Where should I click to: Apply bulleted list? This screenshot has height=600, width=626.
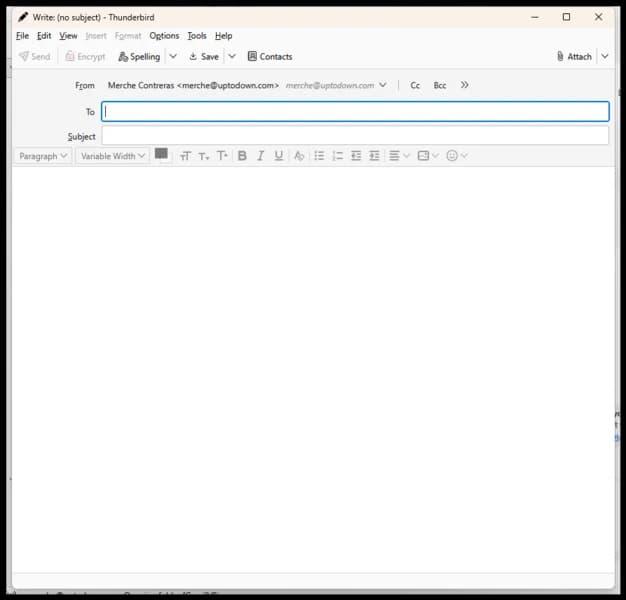point(319,156)
